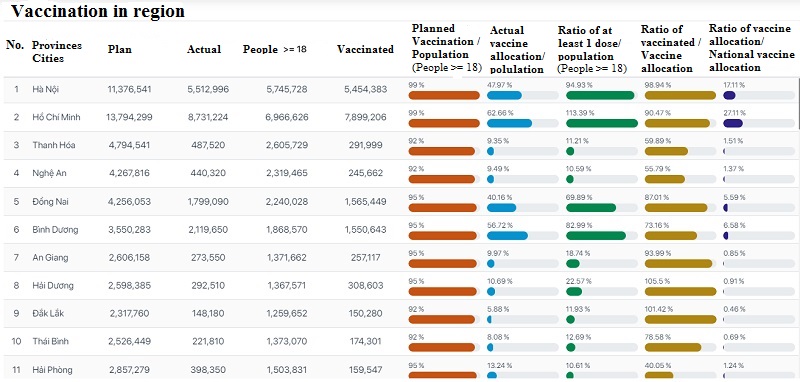Viewport: 800px width, 382px height.
Task: Click Hà Nội orange planned vaccination bar
Action: click(x=444, y=95)
